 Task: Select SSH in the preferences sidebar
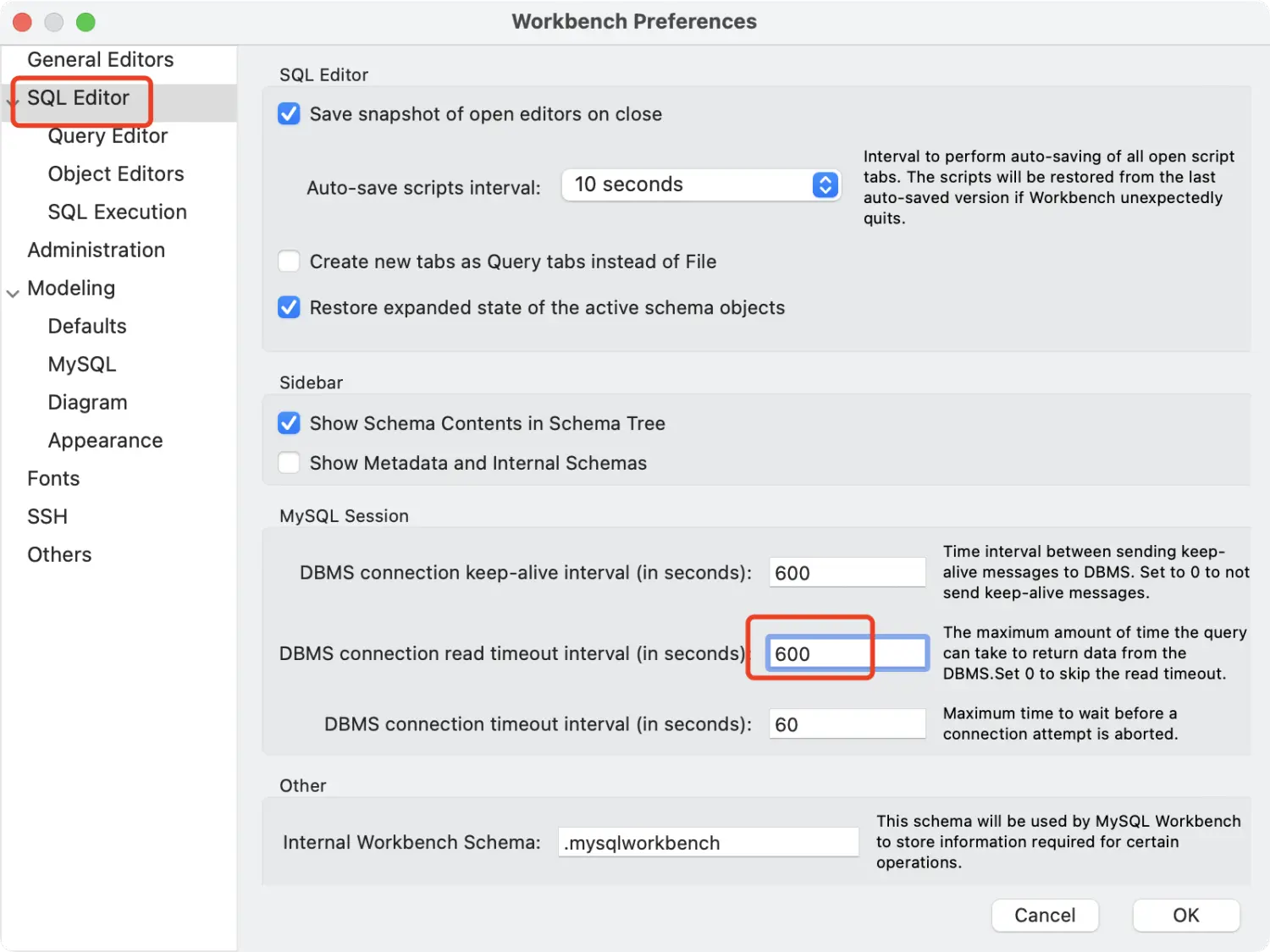tap(47, 516)
